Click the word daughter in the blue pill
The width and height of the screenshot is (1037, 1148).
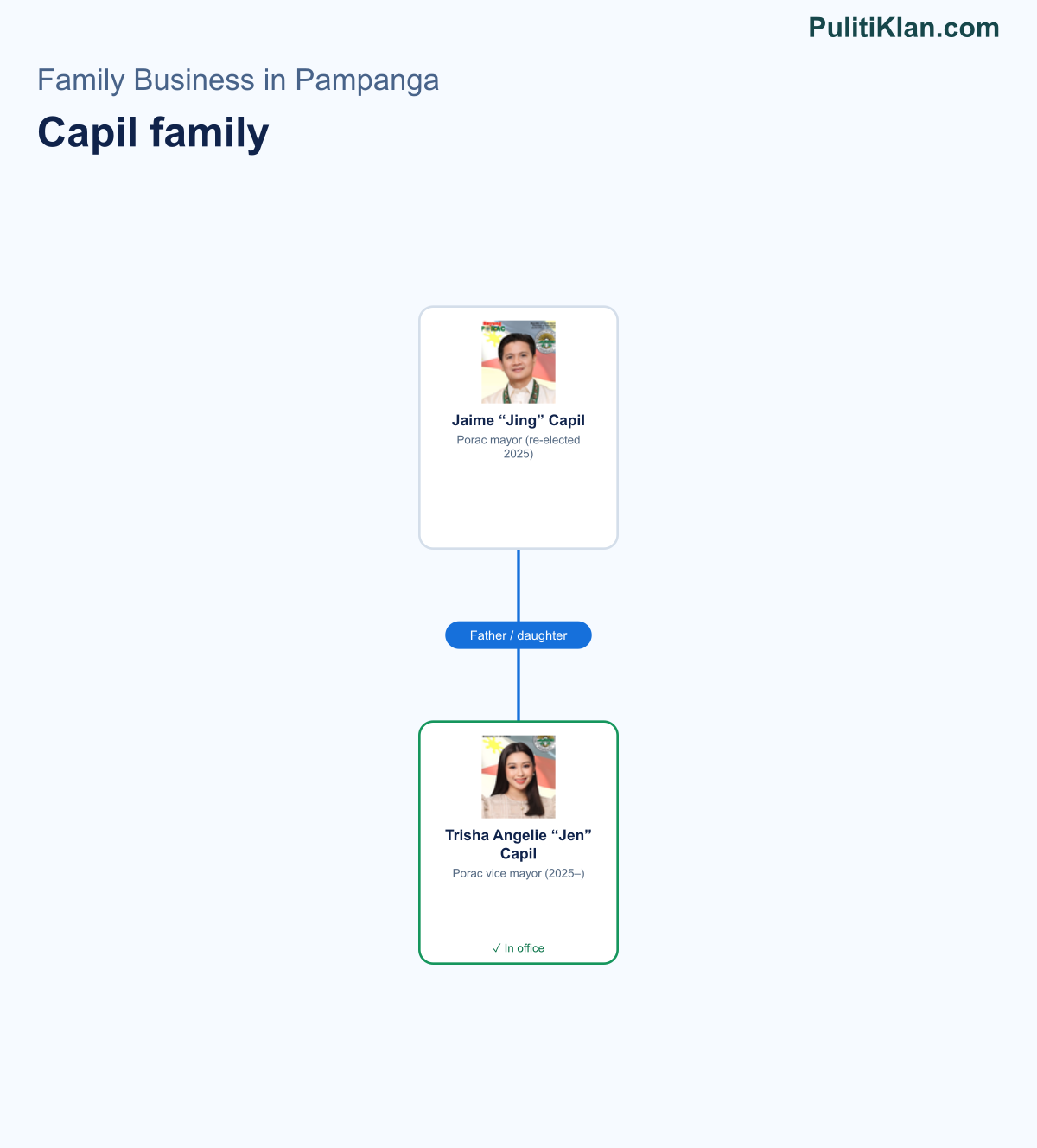click(x=542, y=635)
